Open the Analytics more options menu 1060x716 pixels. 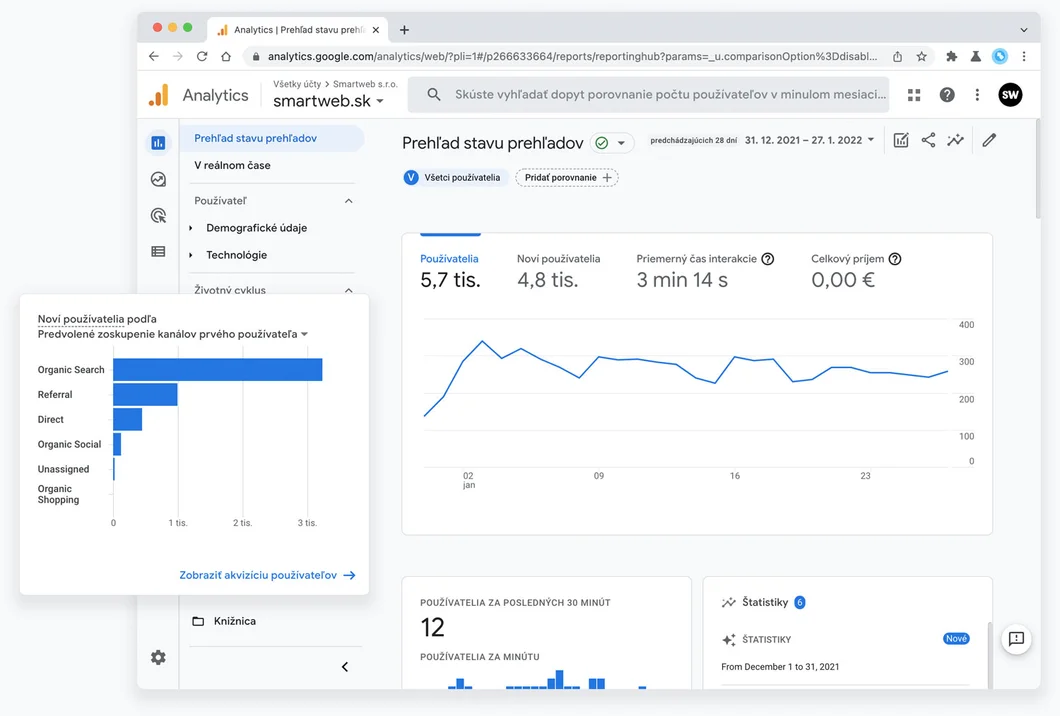[977, 95]
